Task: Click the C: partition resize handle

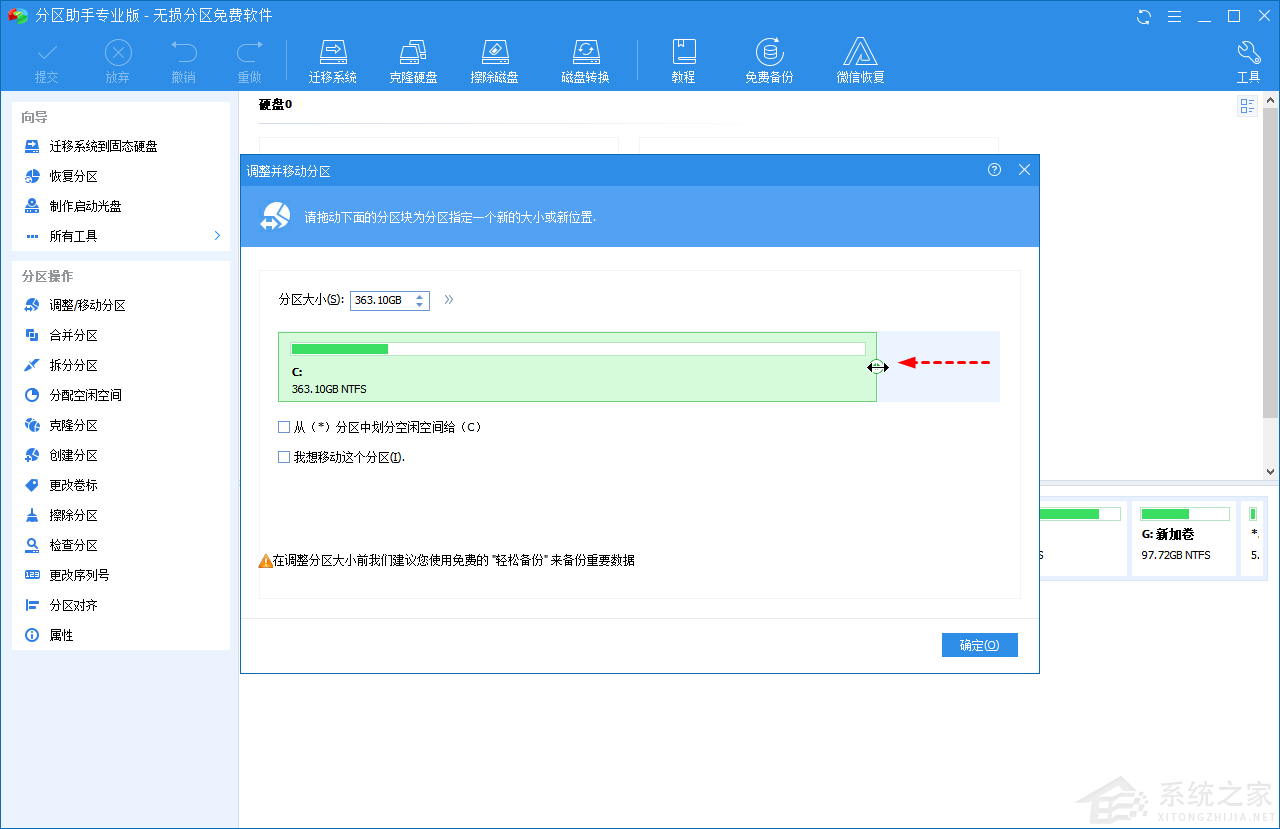Action: (877, 367)
